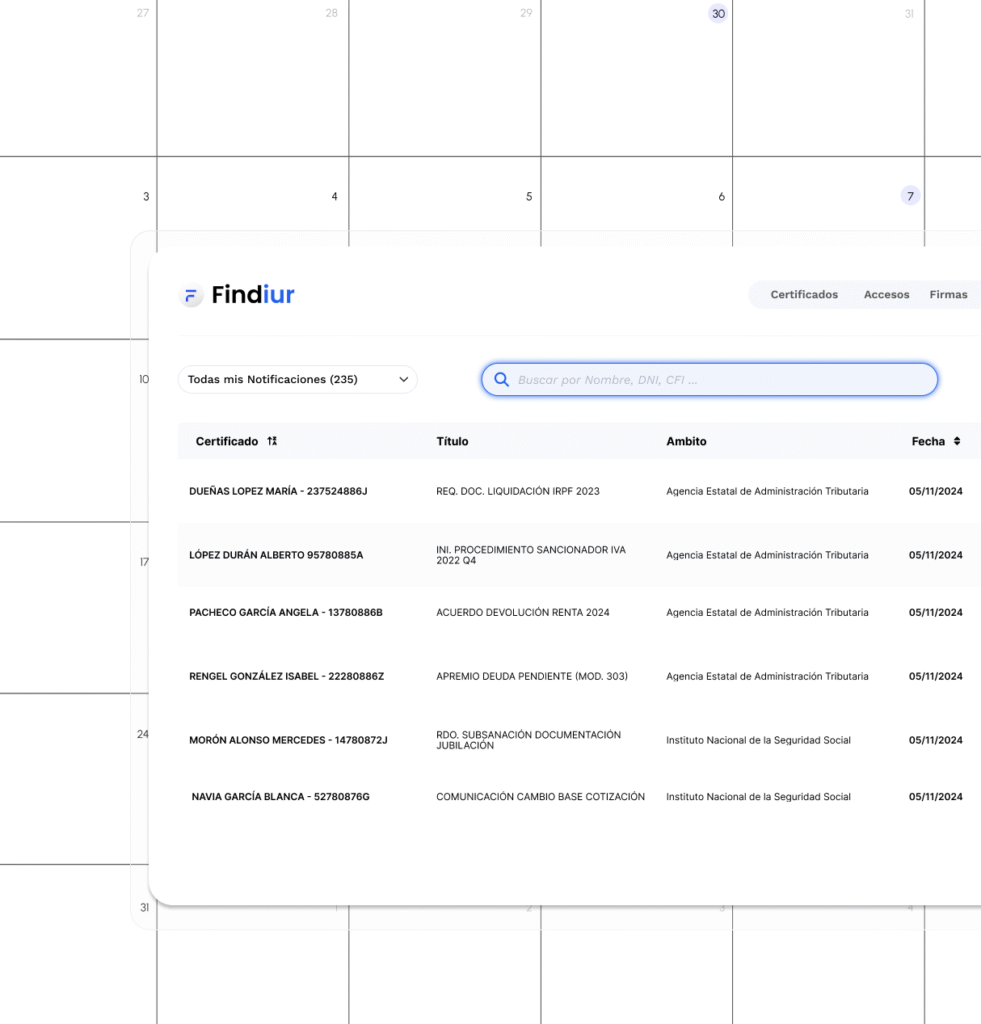Open the Accesos tab
Viewport: 981px width, 1024px height.
[x=886, y=295]
